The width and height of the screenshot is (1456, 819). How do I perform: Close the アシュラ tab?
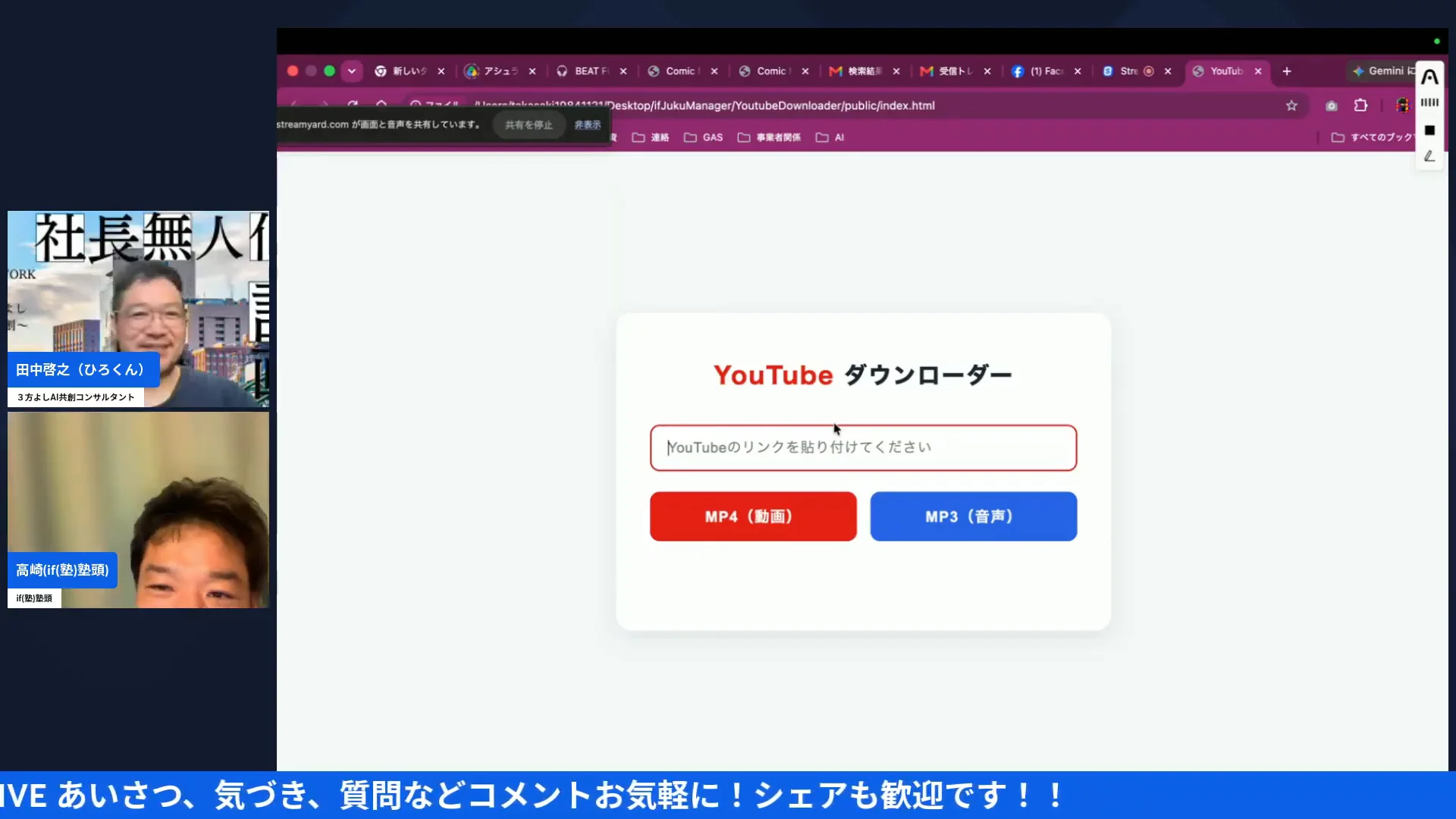[532, 71]
